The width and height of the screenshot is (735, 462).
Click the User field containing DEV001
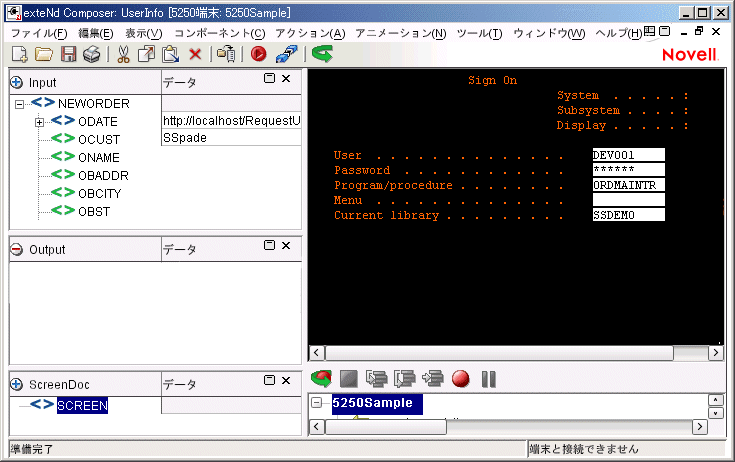[x=628, y=155]
